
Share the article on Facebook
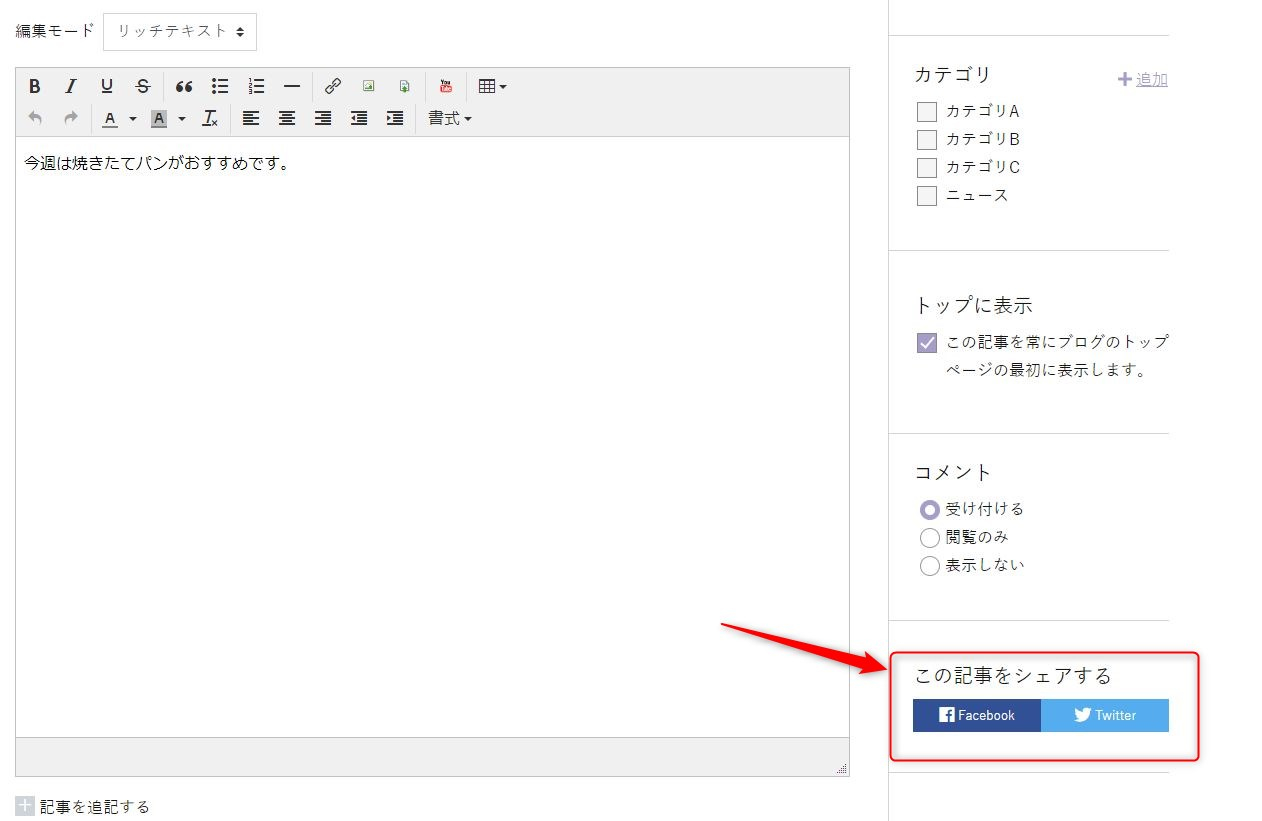point(977,715)
